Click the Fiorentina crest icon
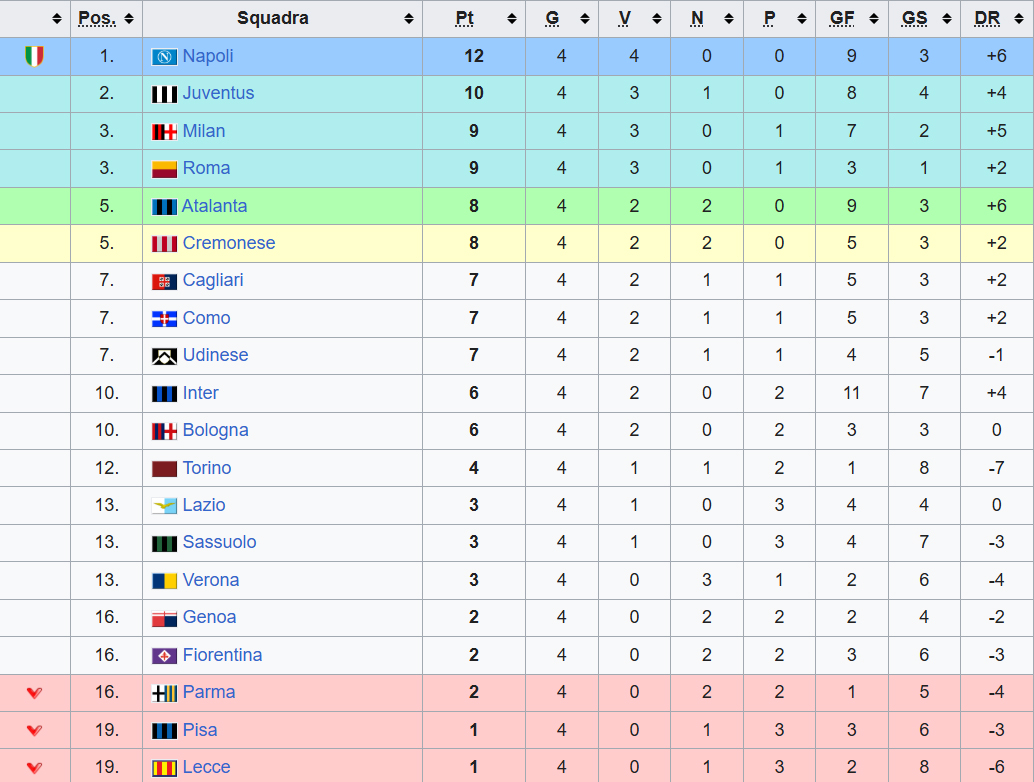Image resolution: width=1034 pixels, height=782 pixels. pyautogui.click(x=164, y=656)
